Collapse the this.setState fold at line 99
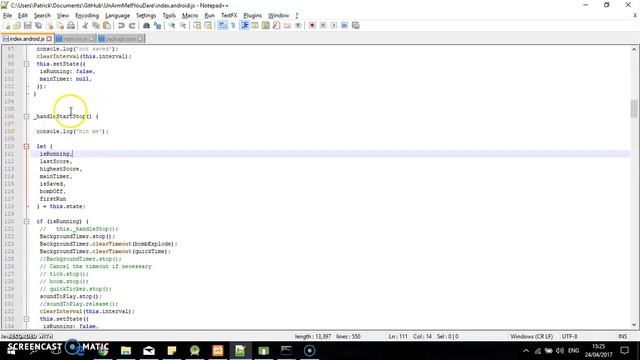The height and width of the screenshot is (360, 640). point(26,64)
